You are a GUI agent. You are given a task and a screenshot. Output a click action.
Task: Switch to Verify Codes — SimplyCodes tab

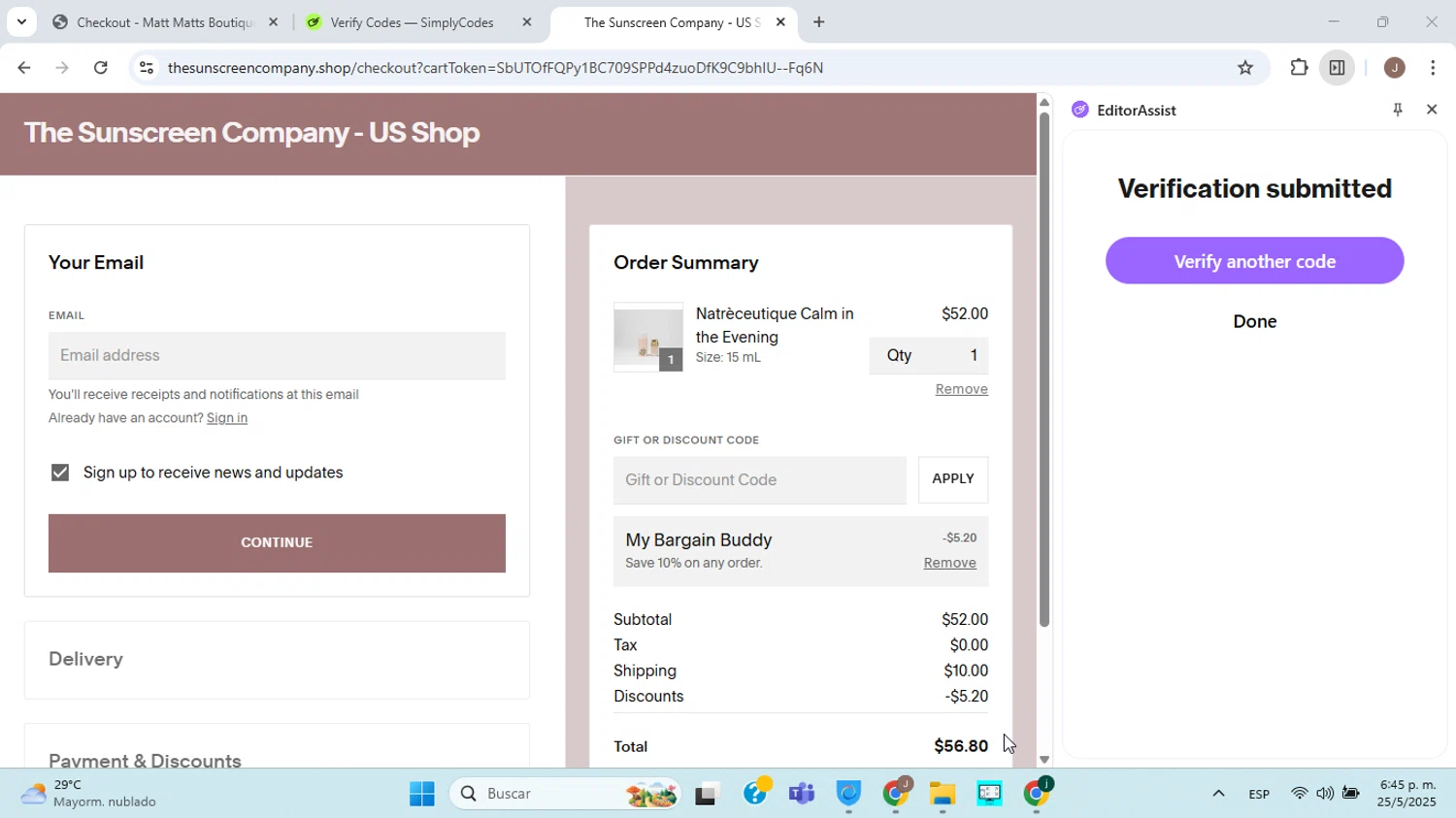pyautogui.click(x=412, y=21)
